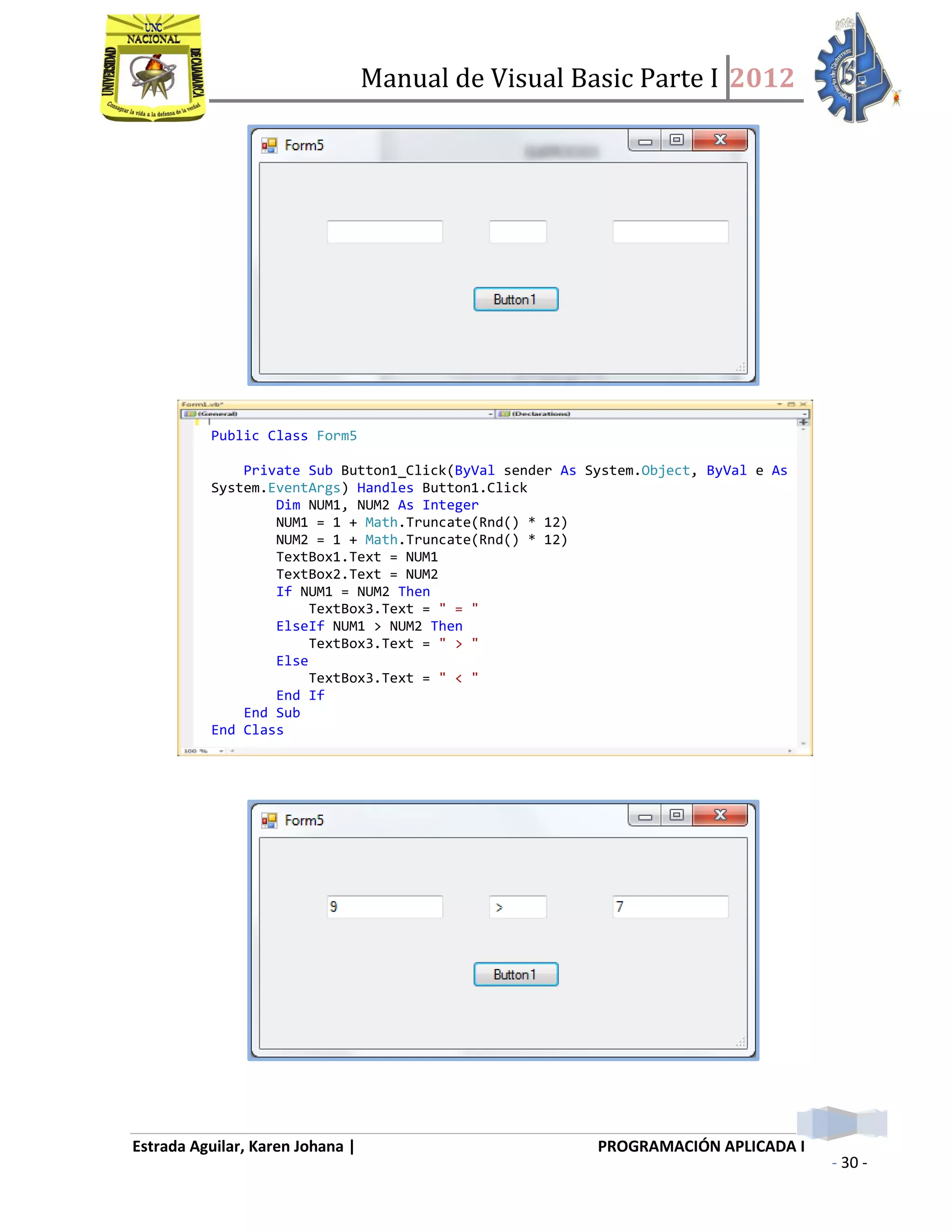This screenshot has height=1232, width=952.
Task: Click the Form5 app icon in the blank form's title bar
Action: [269, 146]
